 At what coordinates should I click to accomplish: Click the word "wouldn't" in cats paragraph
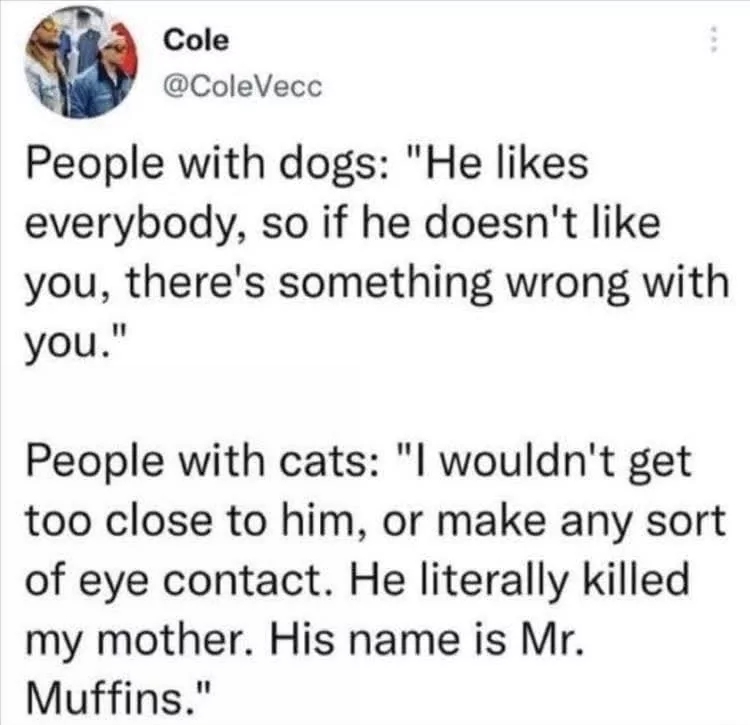click(x=526, y=461)
